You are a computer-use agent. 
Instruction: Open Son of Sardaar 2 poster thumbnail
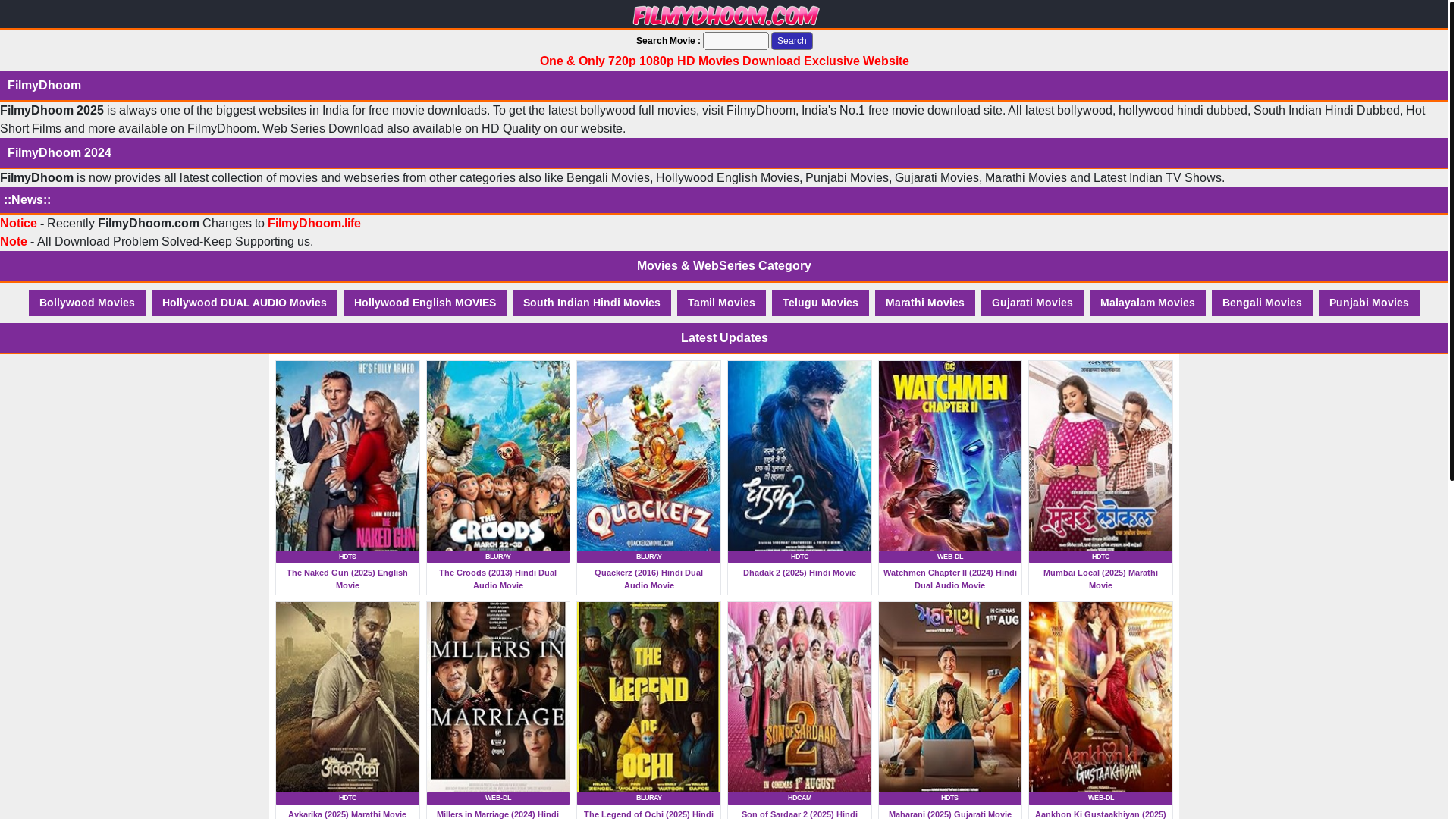tap(799, 697)
